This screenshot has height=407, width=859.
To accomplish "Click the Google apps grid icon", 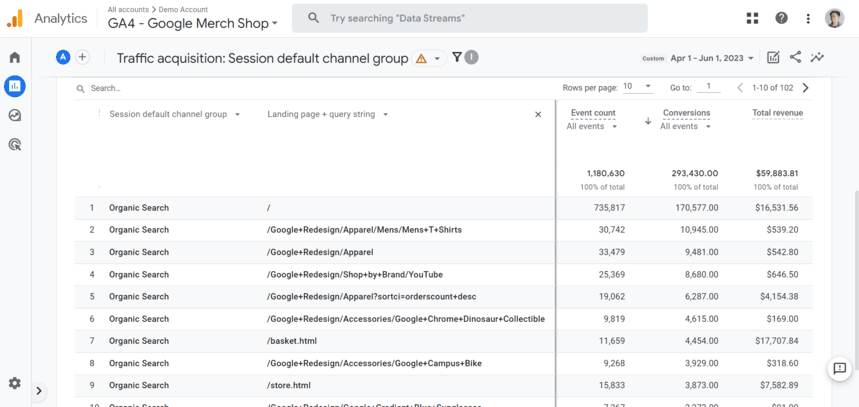I will point(752,18).
